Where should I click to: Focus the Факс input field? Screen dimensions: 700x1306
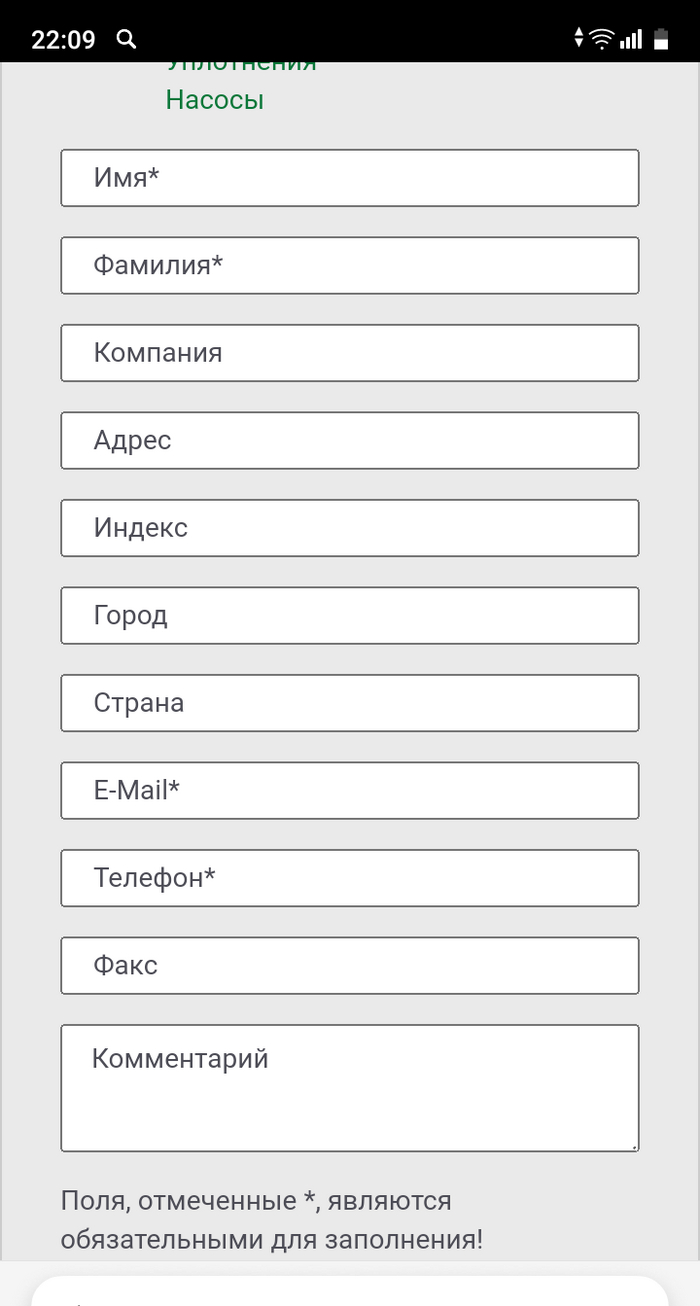[350, 965]
